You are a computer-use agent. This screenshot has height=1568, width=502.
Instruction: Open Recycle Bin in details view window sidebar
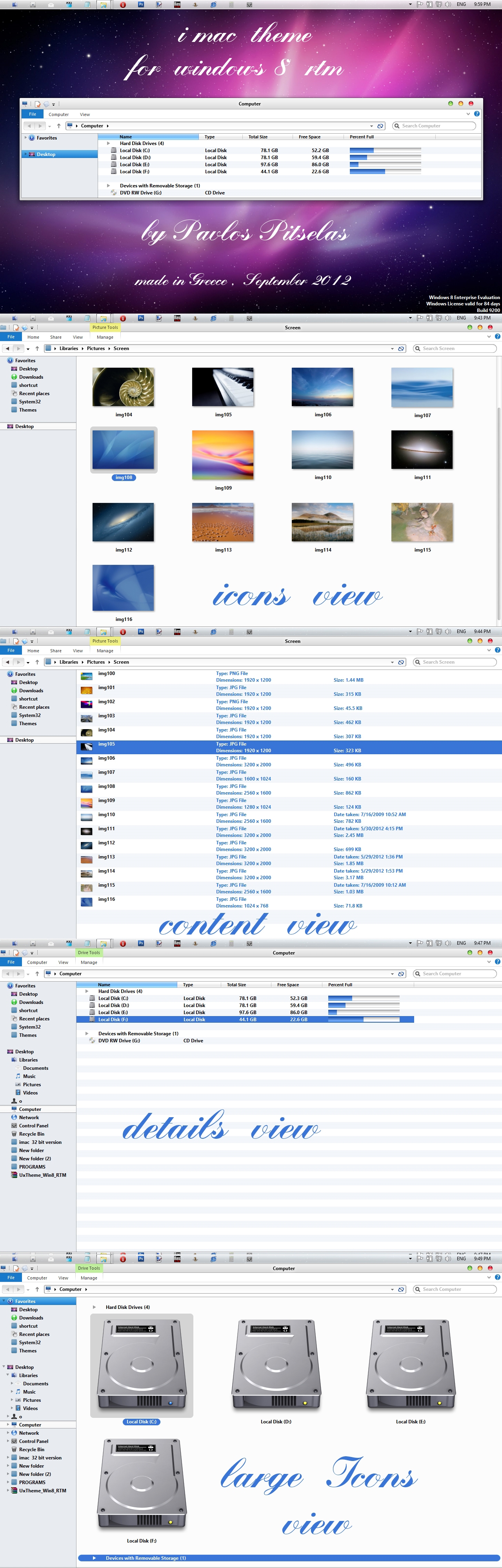click(31, 1134)
